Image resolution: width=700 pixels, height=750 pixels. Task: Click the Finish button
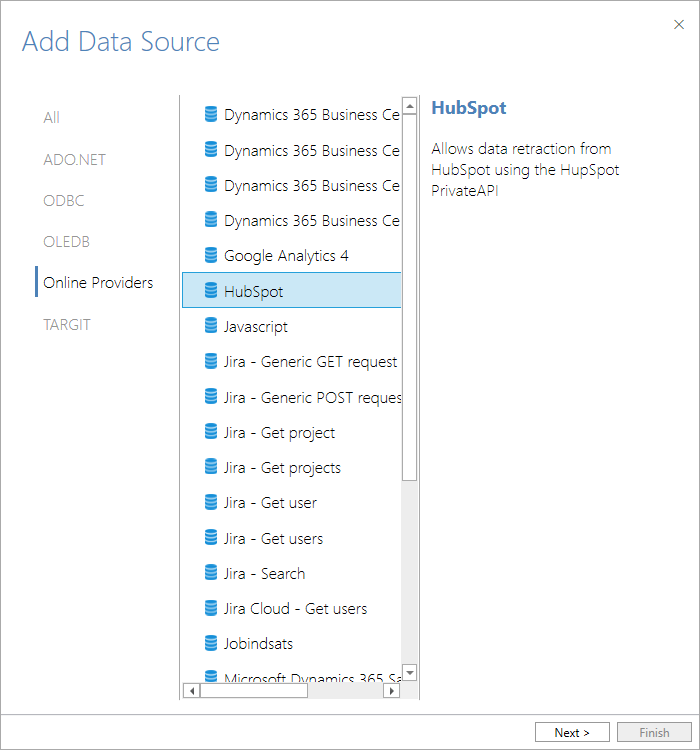click(654, 732)
